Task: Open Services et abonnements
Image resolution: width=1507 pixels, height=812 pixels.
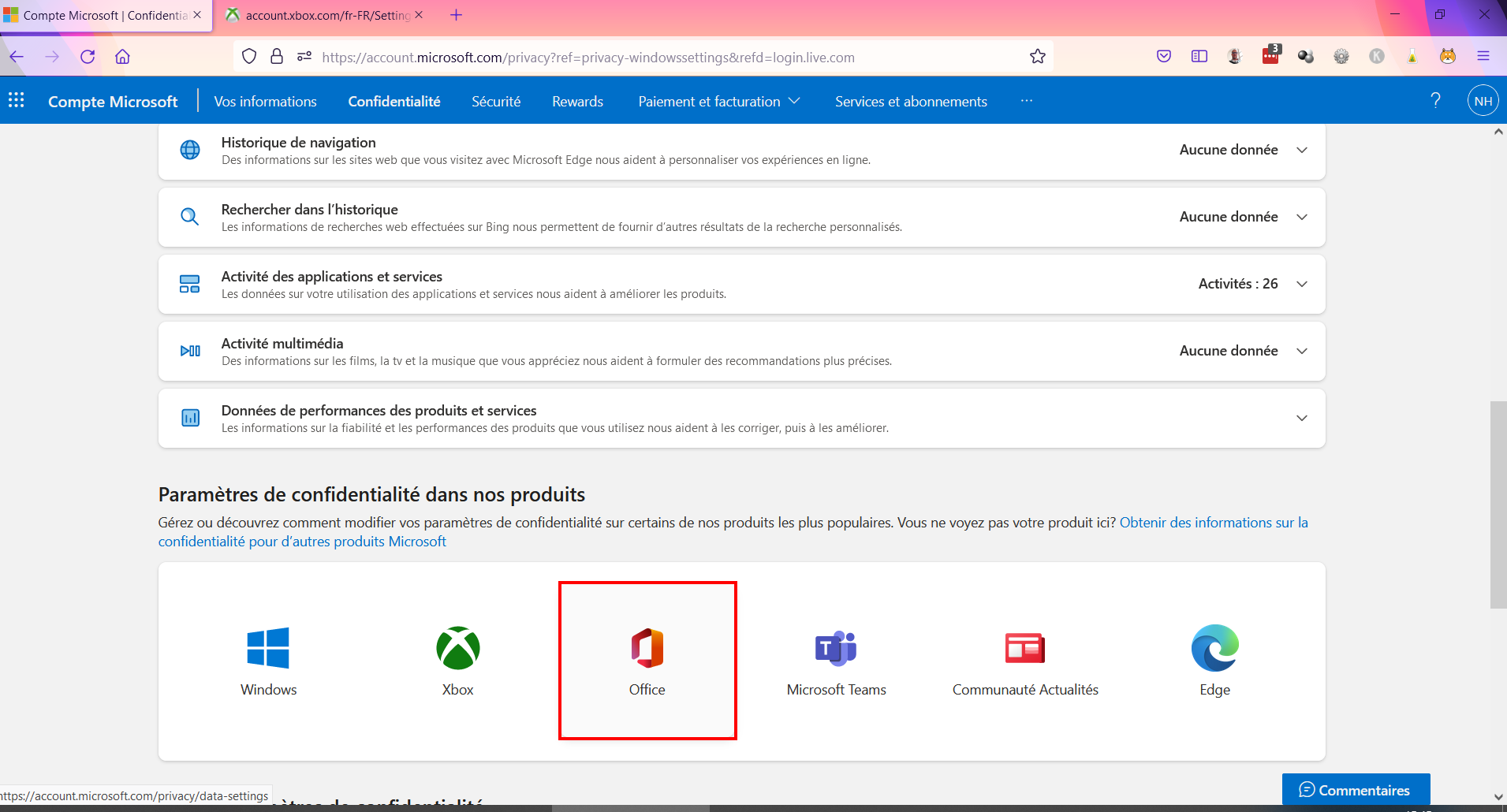Action: [x=911, y=102]
